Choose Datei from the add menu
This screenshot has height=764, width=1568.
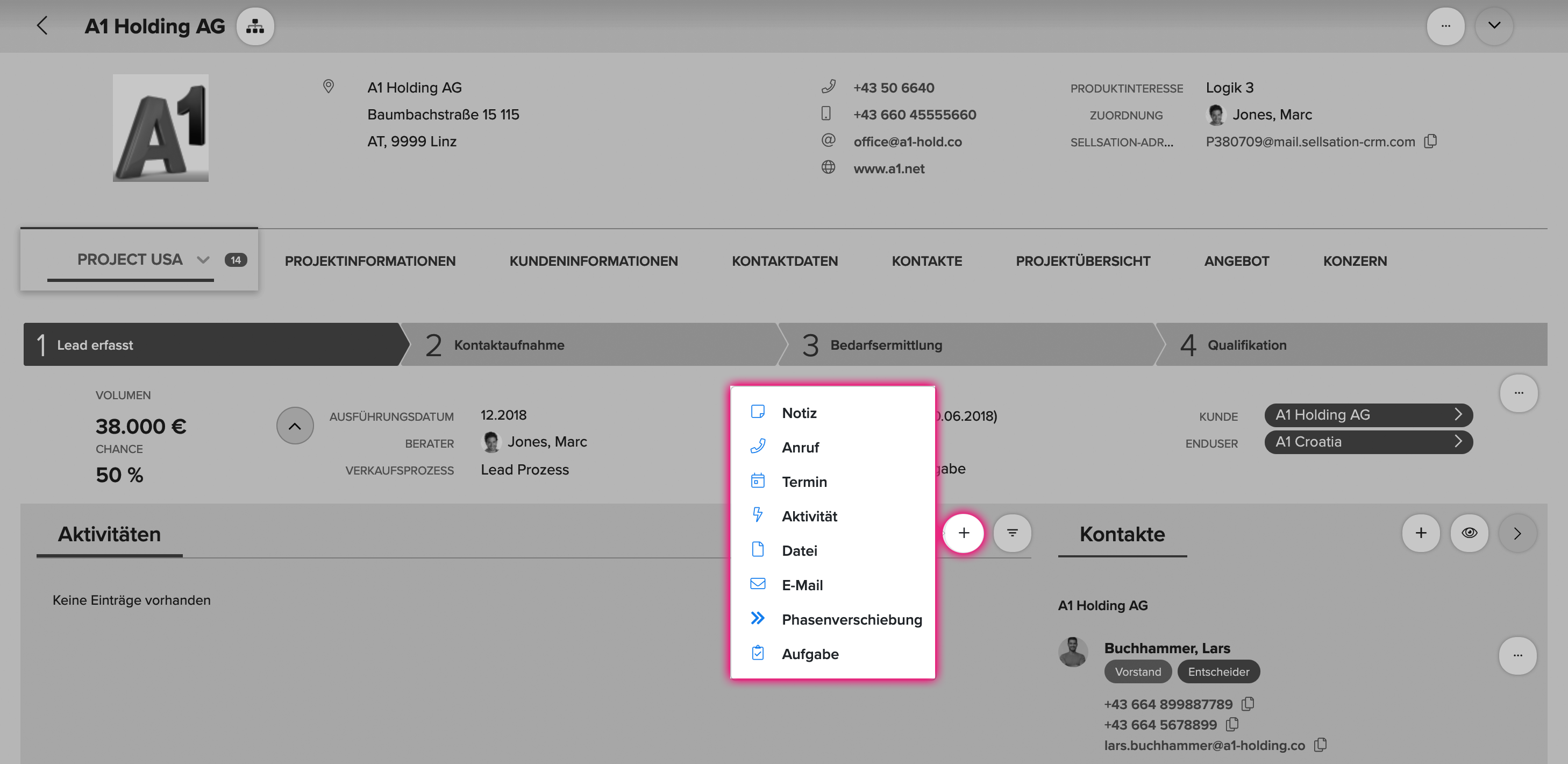832,550
